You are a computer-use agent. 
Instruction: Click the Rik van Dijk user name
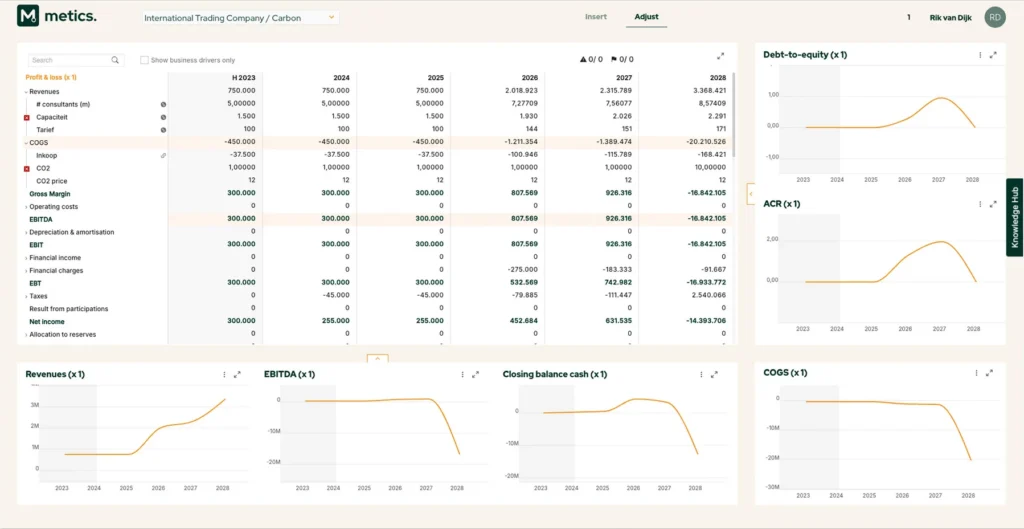[x=950, y=18]
